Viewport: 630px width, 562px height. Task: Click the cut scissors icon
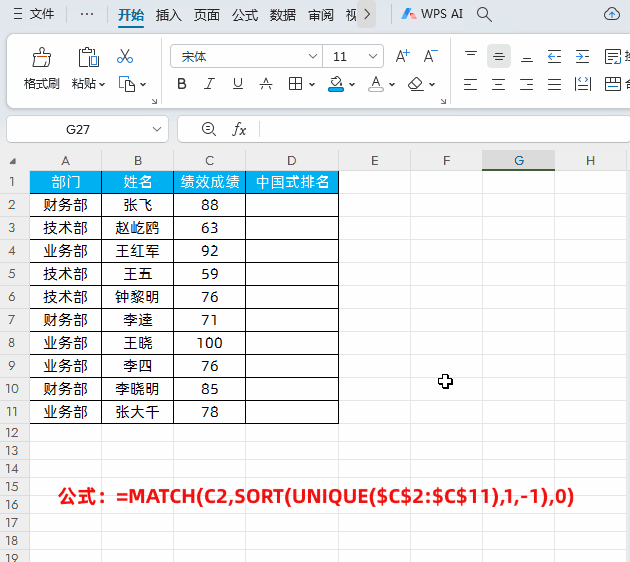click(x=125, y=56)
